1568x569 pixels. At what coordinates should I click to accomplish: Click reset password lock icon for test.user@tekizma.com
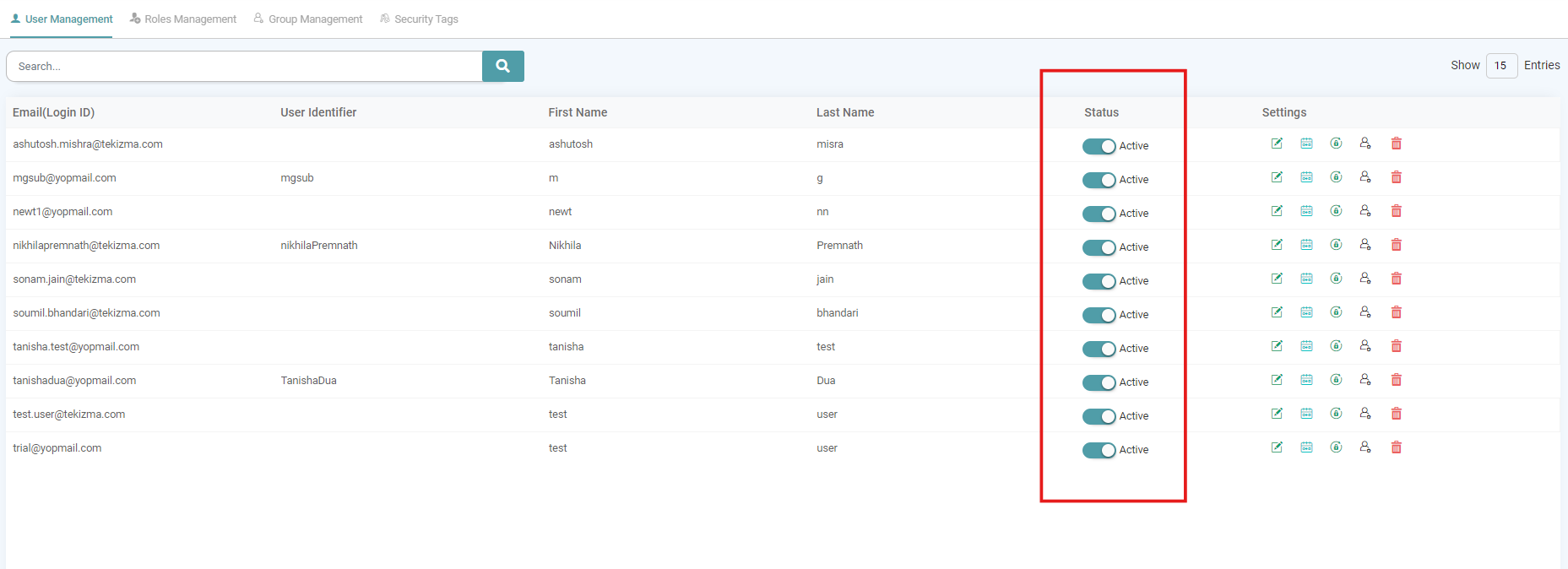(x=1336, y=414)
